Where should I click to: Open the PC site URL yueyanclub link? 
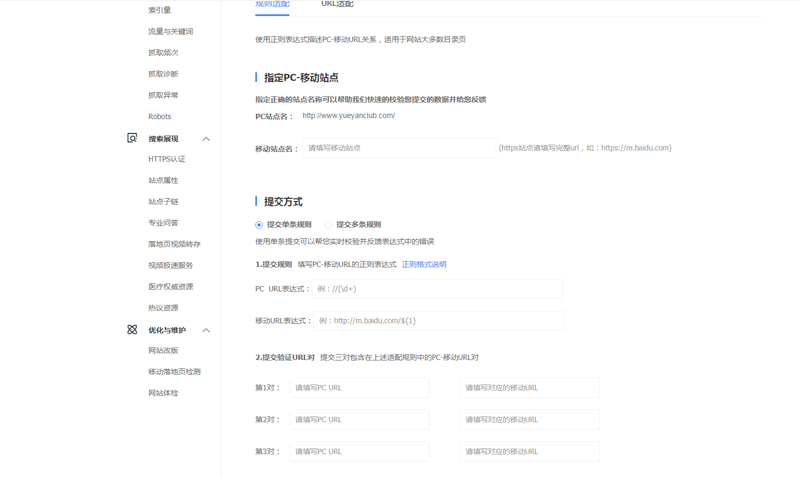pos(348,116)
